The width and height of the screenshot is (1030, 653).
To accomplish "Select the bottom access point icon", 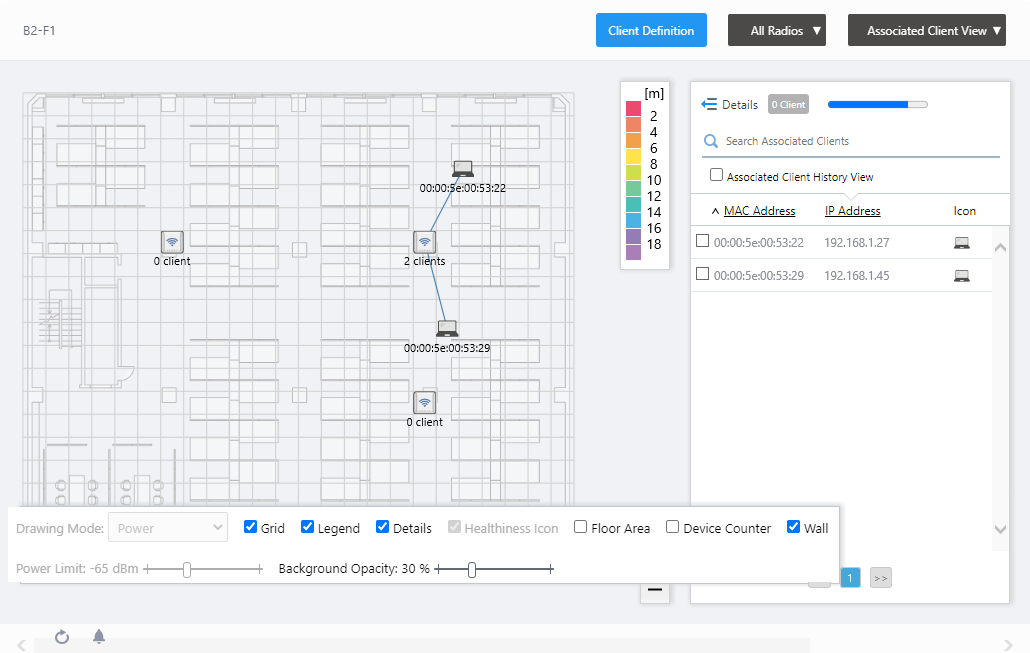I will coord(425,402).
